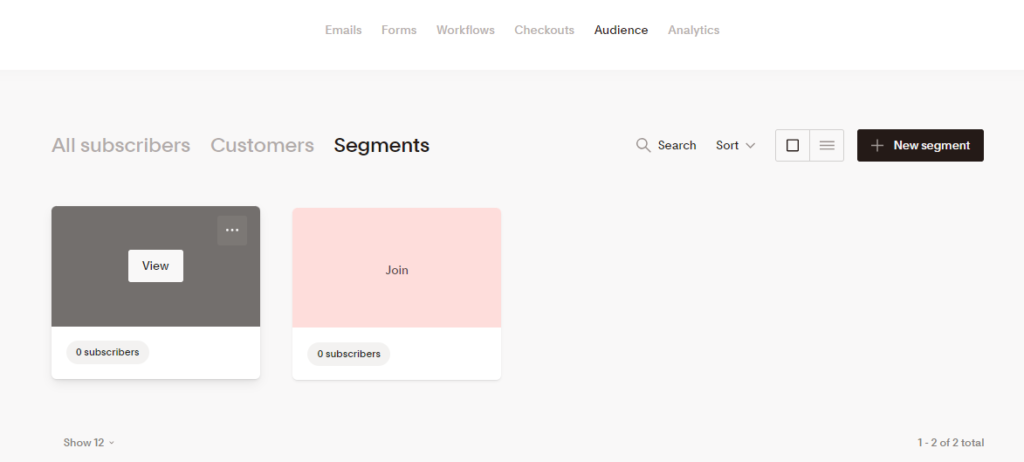Open the Forms section
Viewport: 1024px width, 462px height.
click(x=399, y=30)
